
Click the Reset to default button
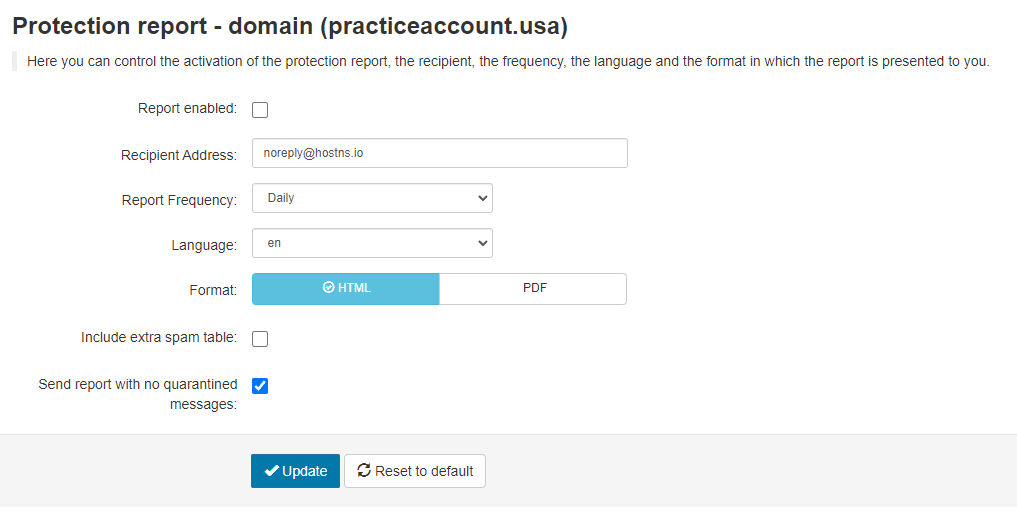pyautogui.click(x=415, y=471)
